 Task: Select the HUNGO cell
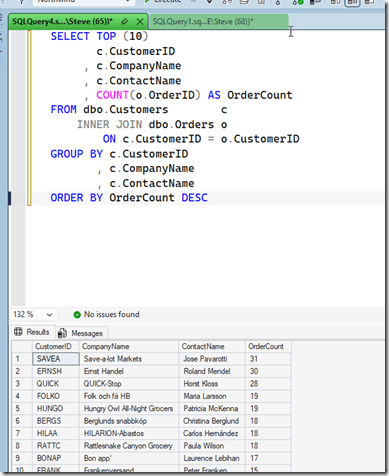pos(56,409)
